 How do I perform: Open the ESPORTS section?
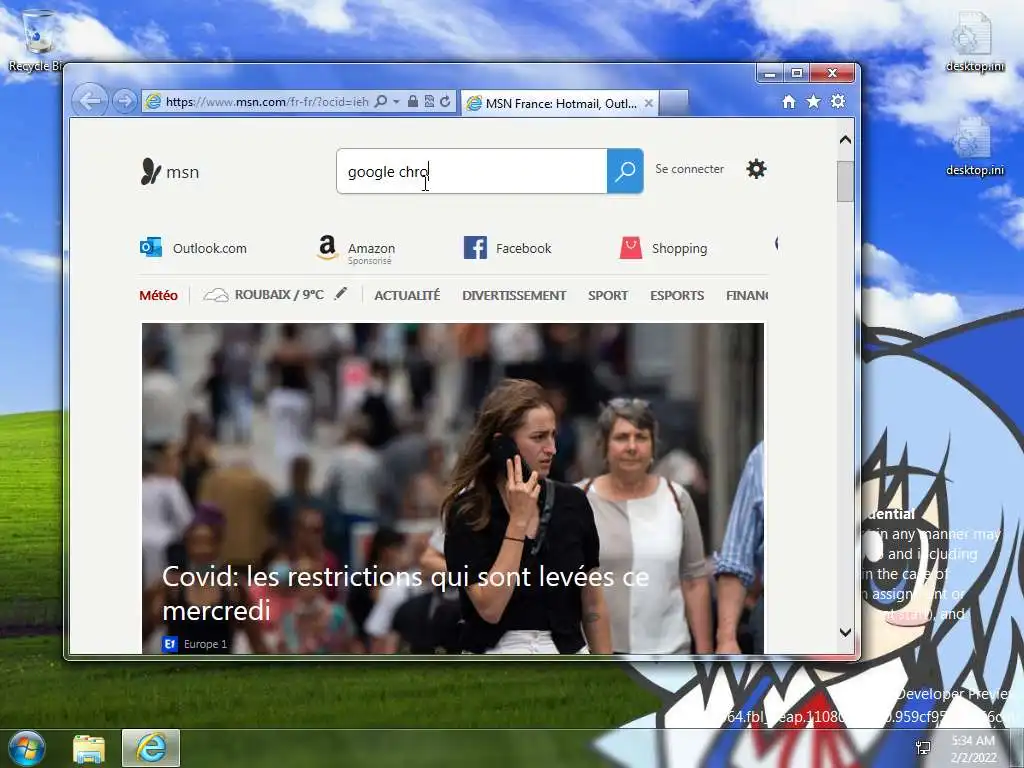click(x=677, y=295)
